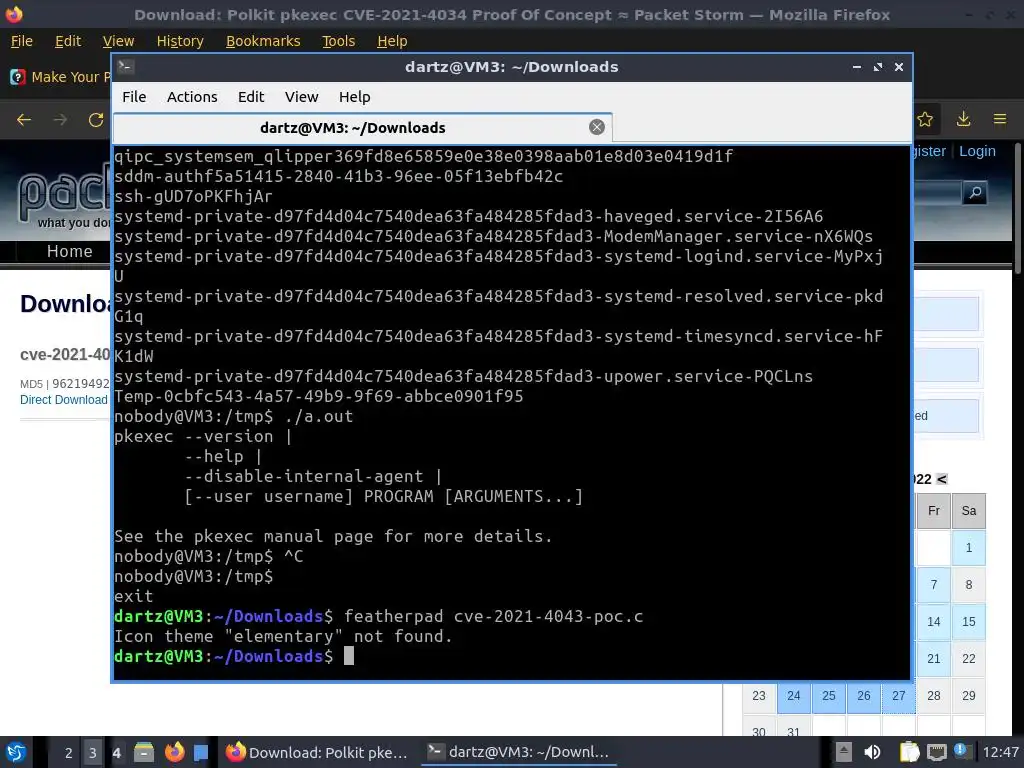Screen dimensions: 1024x768
Task: Select the 'Make Your P...' Firefox tab
Action: pyautogui.click(x=59, y=77)
